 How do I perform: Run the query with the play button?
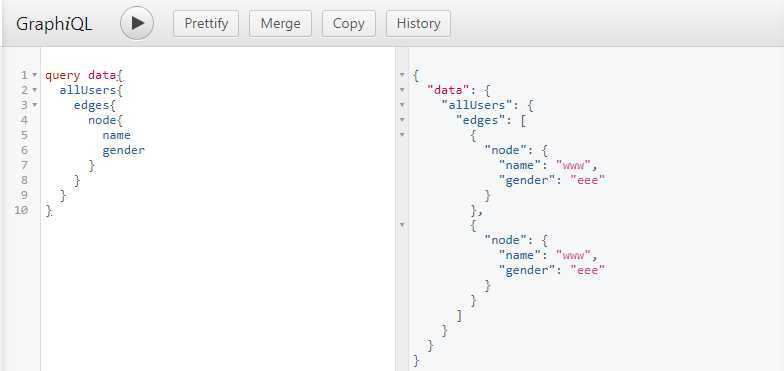136,23
